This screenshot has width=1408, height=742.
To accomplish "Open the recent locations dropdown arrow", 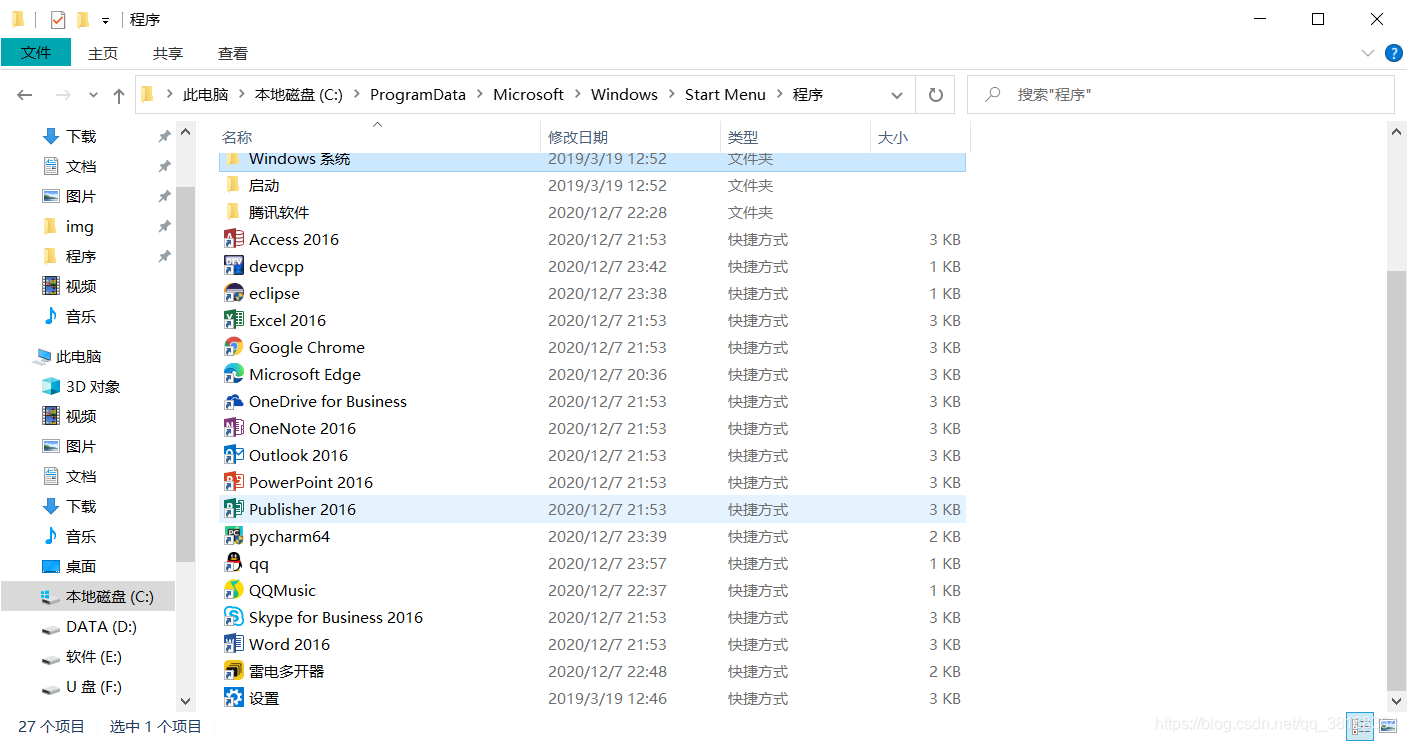I will click(93, 95).
